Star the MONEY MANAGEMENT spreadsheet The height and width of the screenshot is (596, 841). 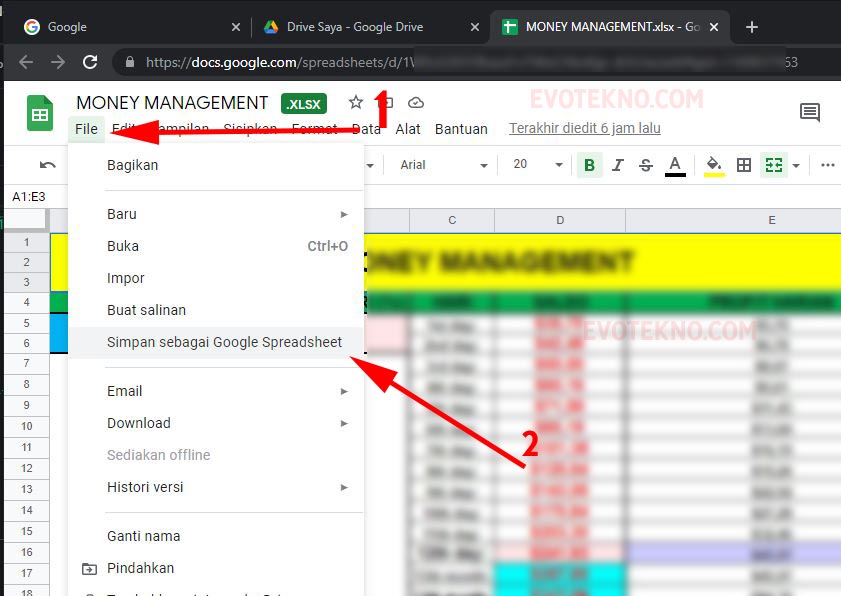coord(356,100)
